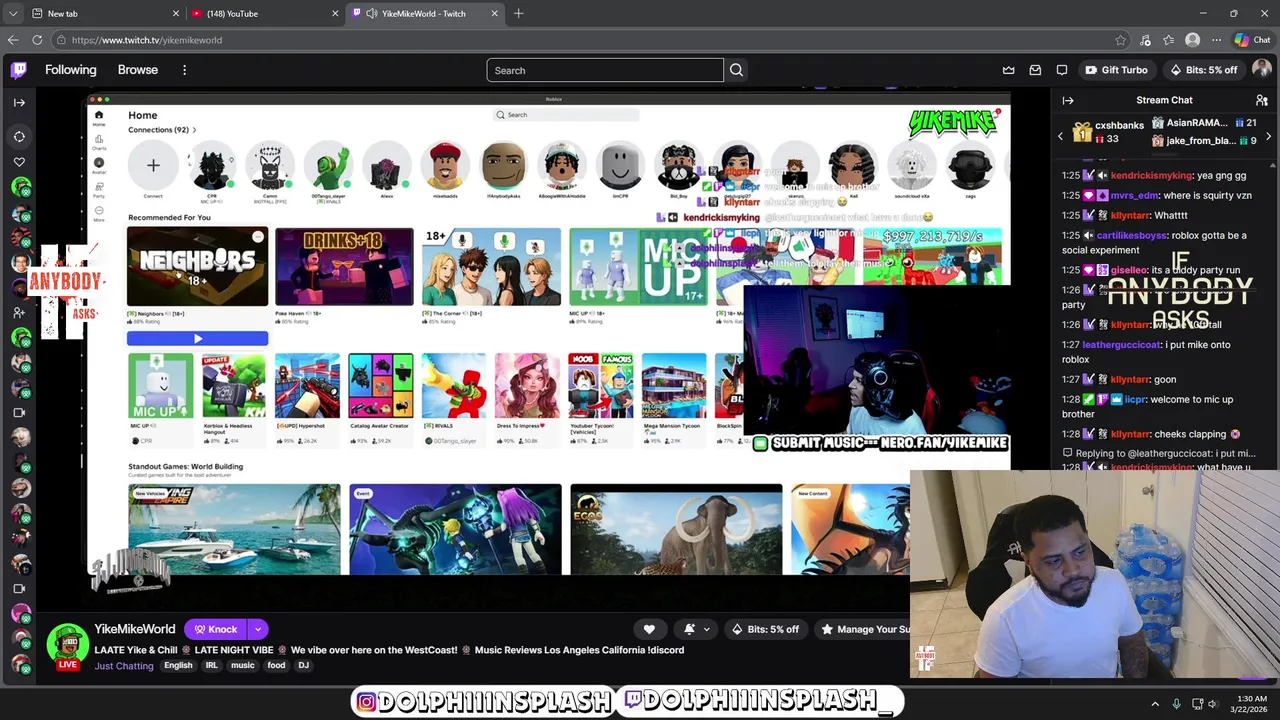1280x720 pixels.
Task: Click the purple Knock button
Action: point(216,629)
